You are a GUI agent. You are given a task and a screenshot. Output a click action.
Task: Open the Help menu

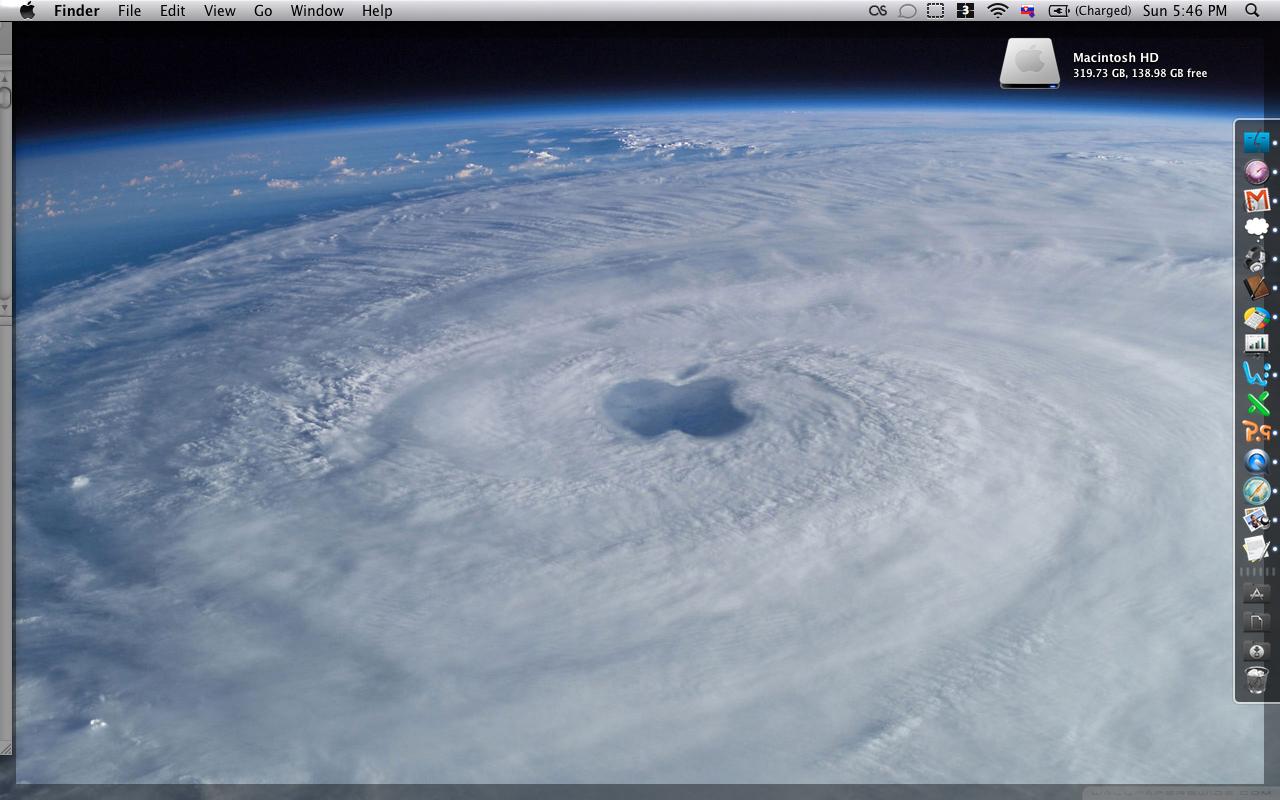click(x=377, y=11)
